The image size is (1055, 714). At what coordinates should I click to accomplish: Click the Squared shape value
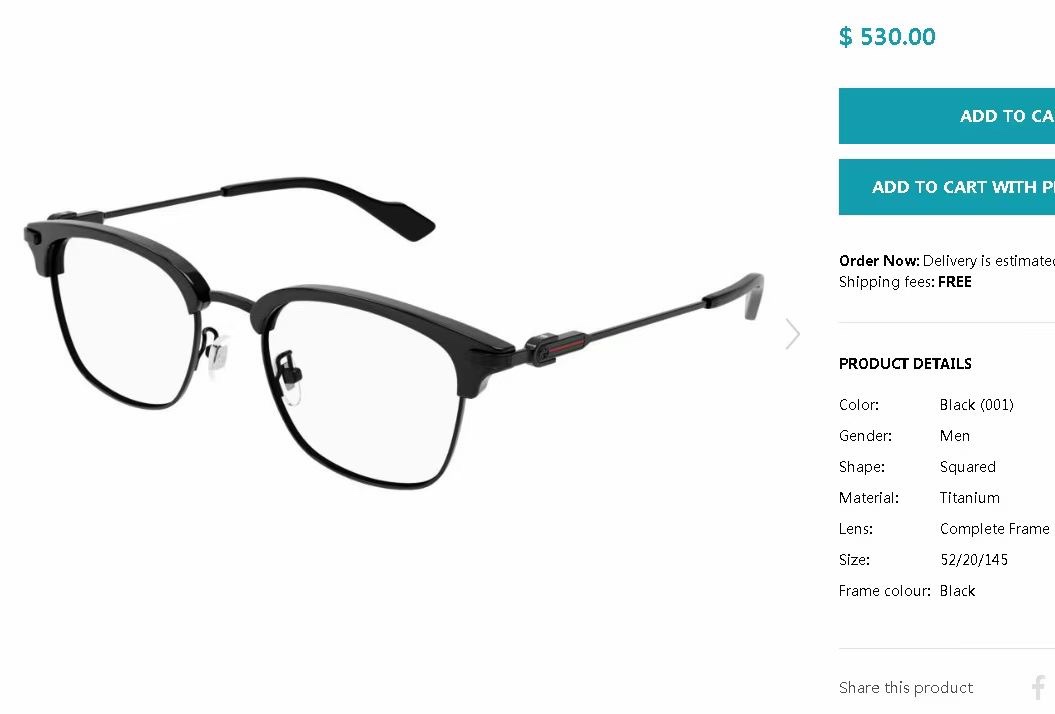pos(968,467)
